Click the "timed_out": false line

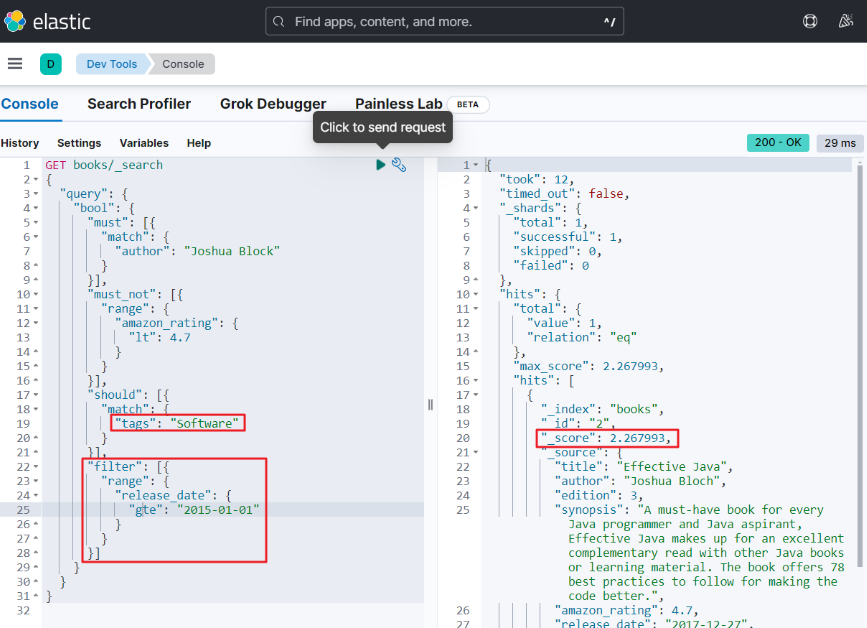pyautogui.click(x=564, y=193)
